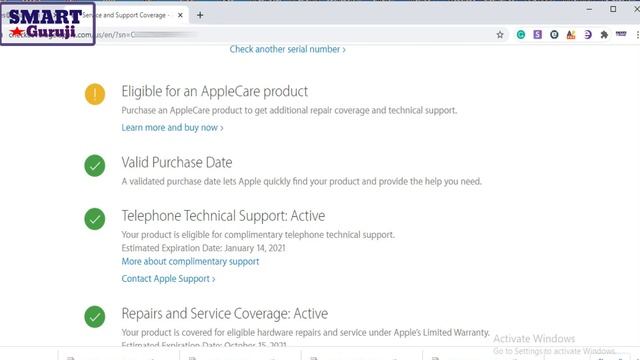Click Repairs and Service Coverage: Active heading
The height and width of the screenshot is (360, 640).
224,313
